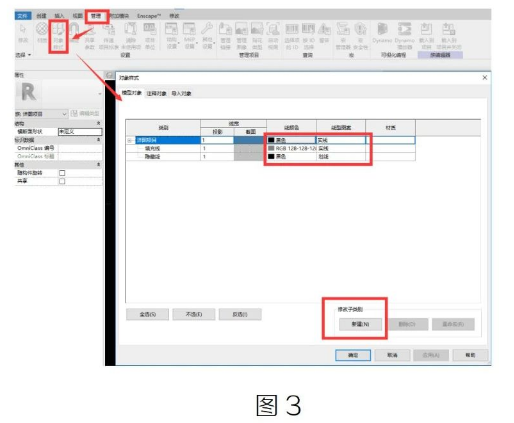Click Select by ID (按ID选择) icon
The height and width of the screenshot is (423, 514).
308,37
